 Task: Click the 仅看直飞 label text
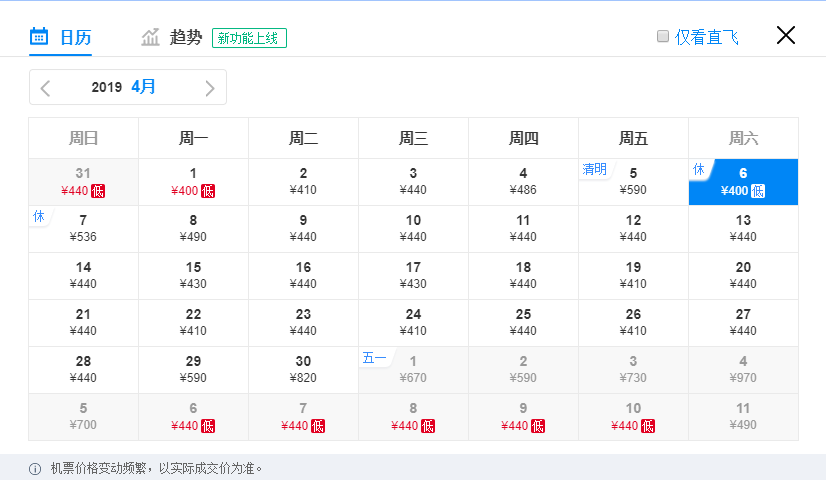[706, 37]
